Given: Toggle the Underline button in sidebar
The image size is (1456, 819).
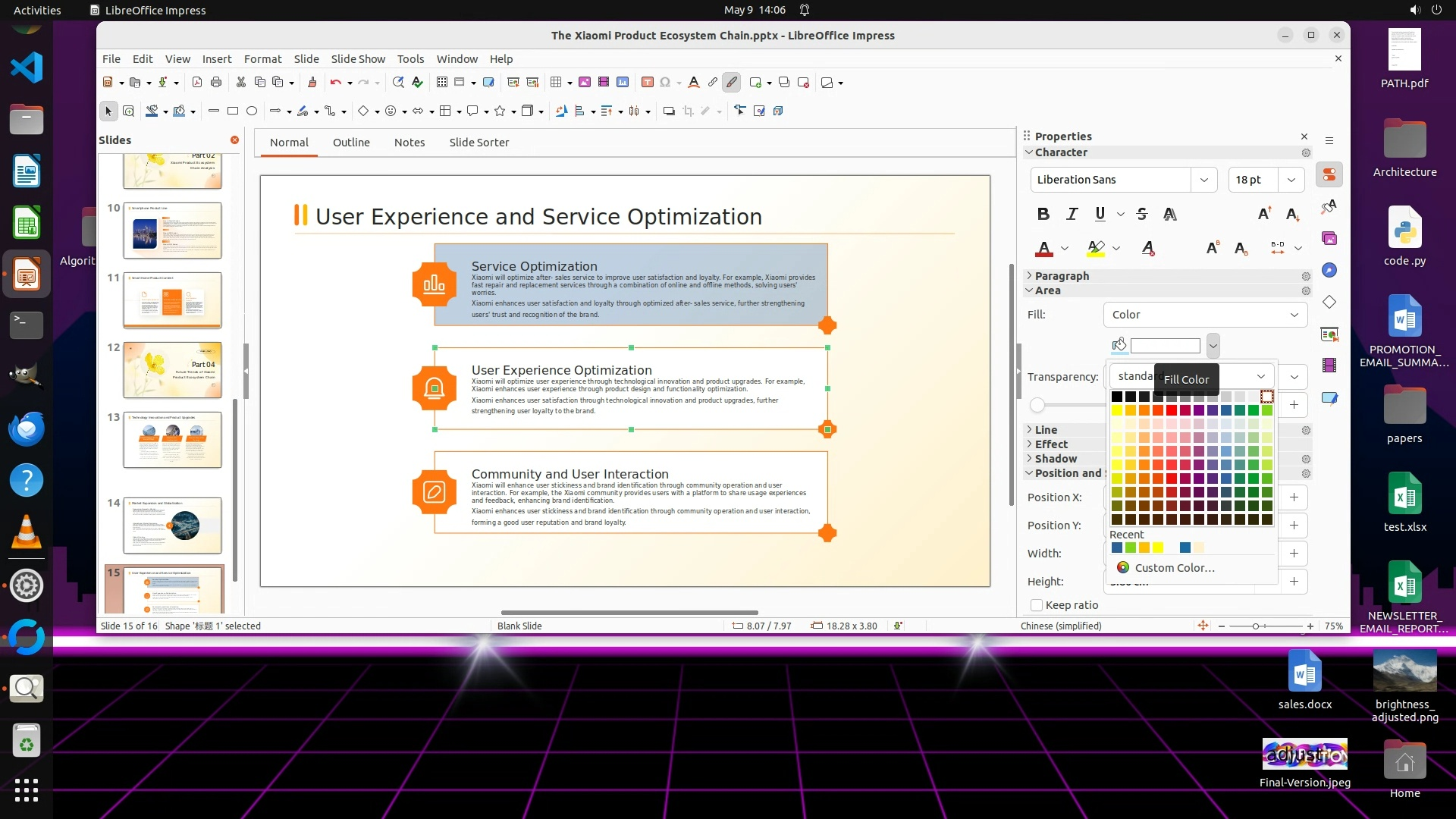Looking at the screenshot, I should click(x=1100, y=214).
